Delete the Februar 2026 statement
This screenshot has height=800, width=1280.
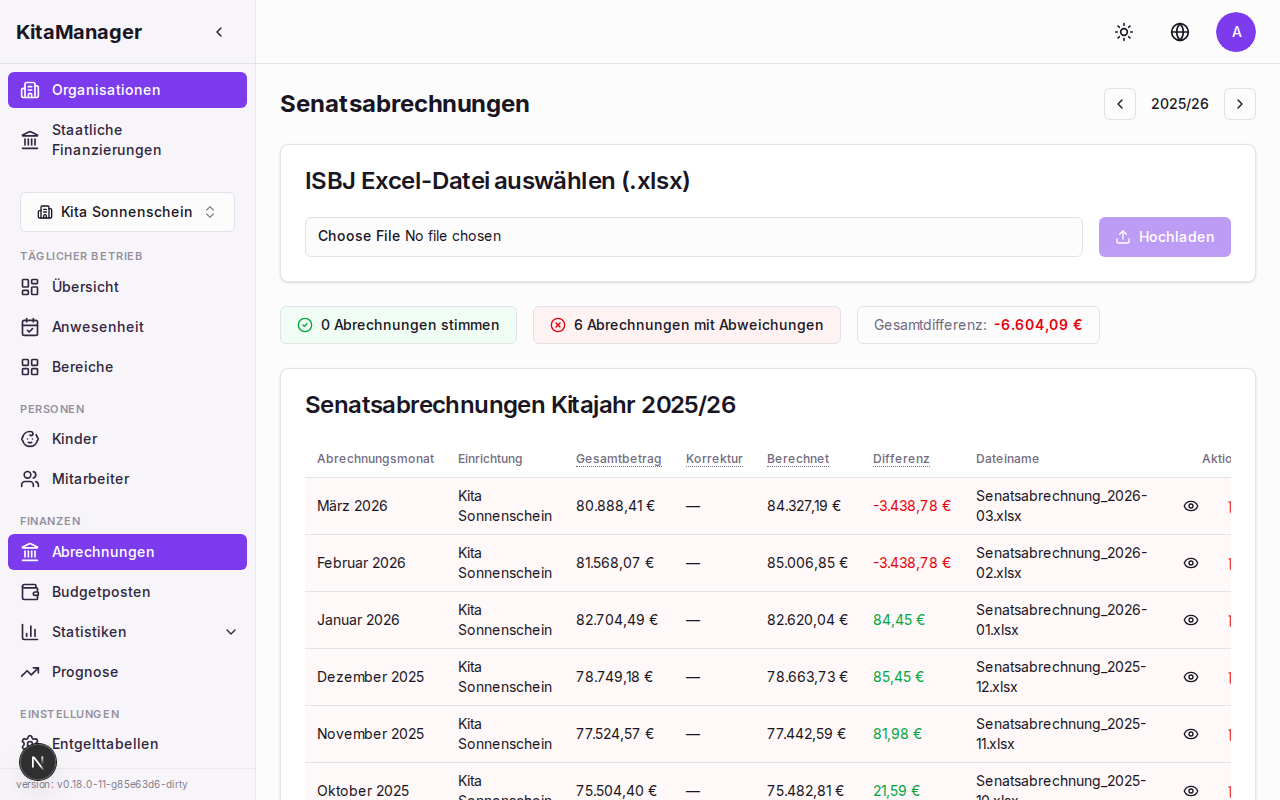click(1229, 564)
